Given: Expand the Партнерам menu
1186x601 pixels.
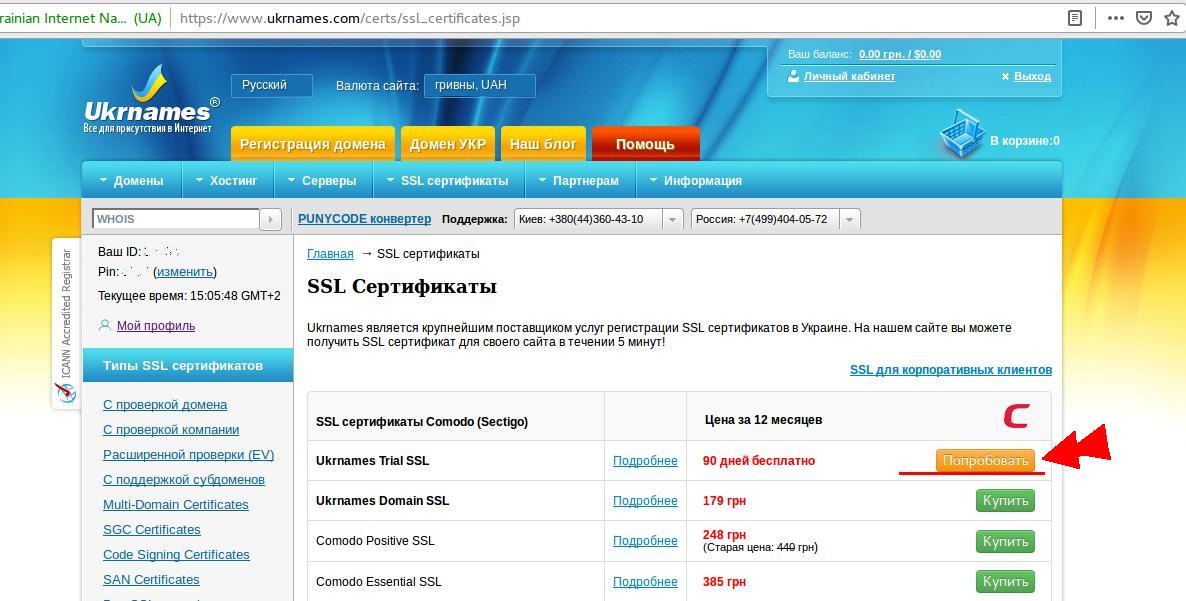Looking at the screenshot, I should (579, 181).
